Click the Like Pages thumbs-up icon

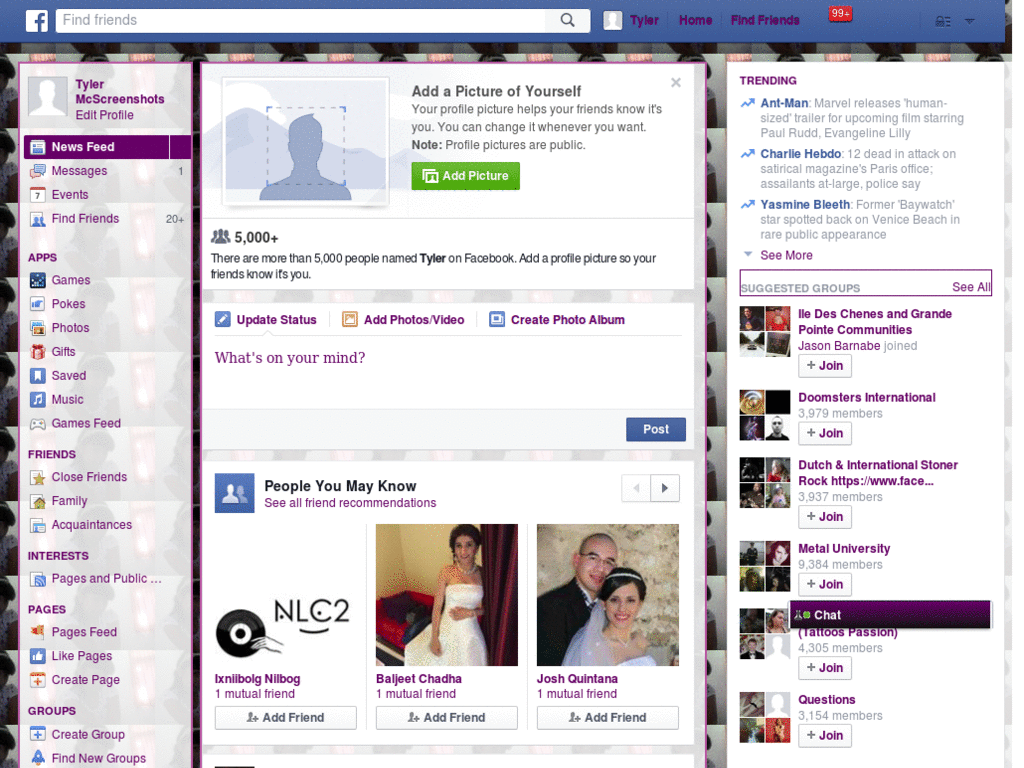(x=38, y=656)
